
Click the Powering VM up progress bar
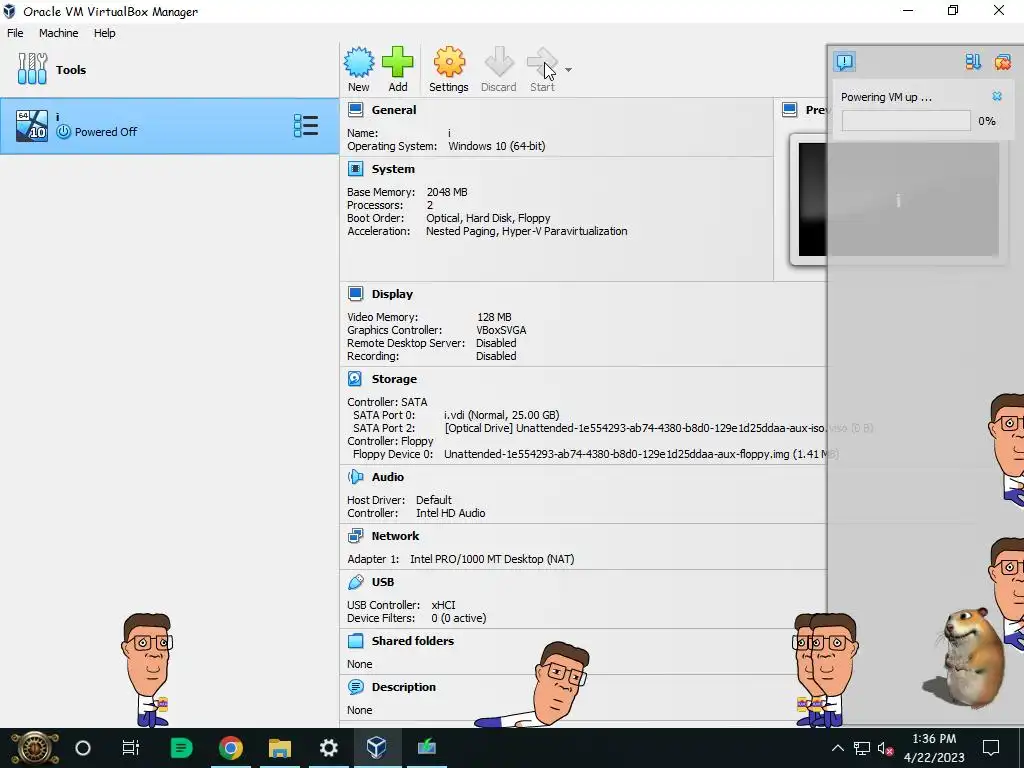coord(906,121)
